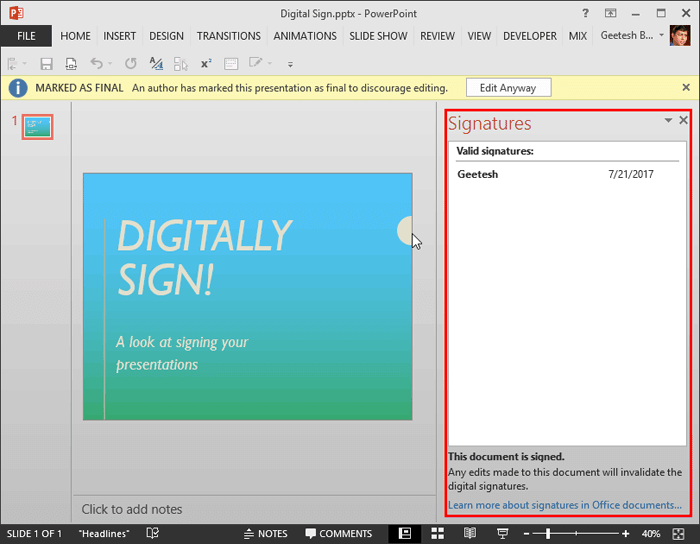Click the PowerPoint logo icon in title bar
This screenshot has width=700, height=544.
tap(17, 13)
